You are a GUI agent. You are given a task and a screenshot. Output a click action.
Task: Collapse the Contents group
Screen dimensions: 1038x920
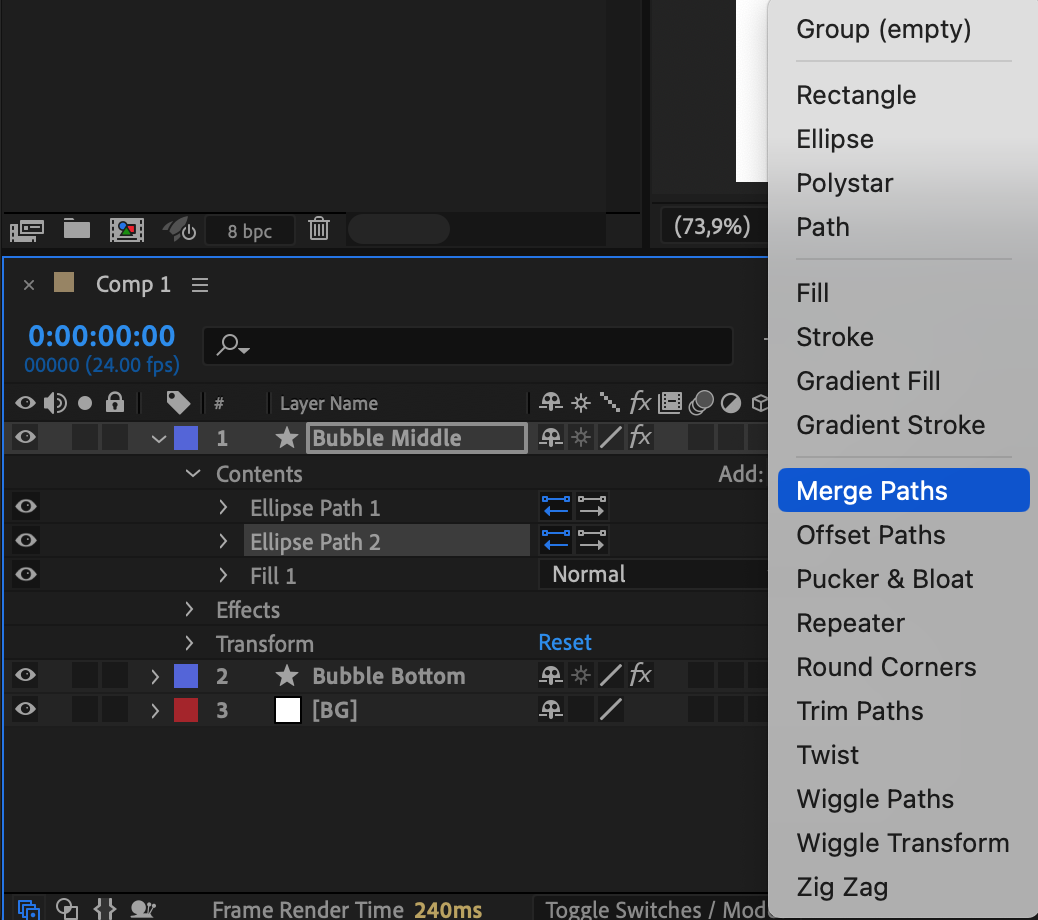click(x=193, y=474)
